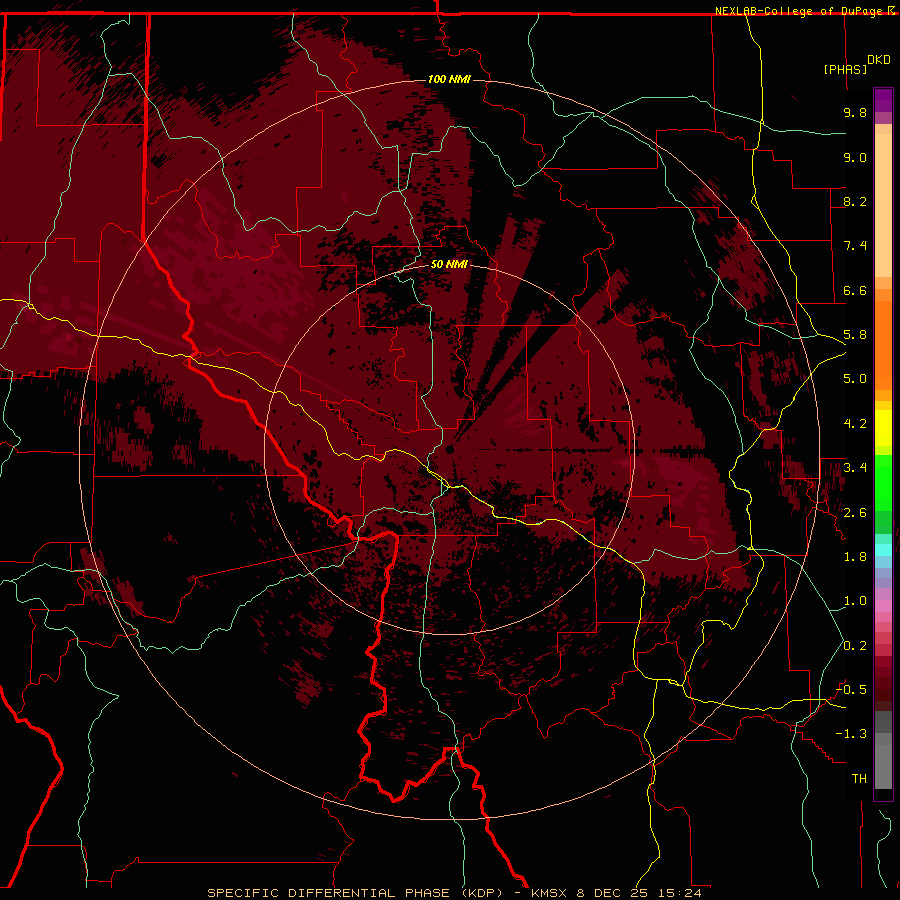This screenshot has width=900, height=900.
Task: Click the 5.0 legend value
Action: tap(855, 379)
